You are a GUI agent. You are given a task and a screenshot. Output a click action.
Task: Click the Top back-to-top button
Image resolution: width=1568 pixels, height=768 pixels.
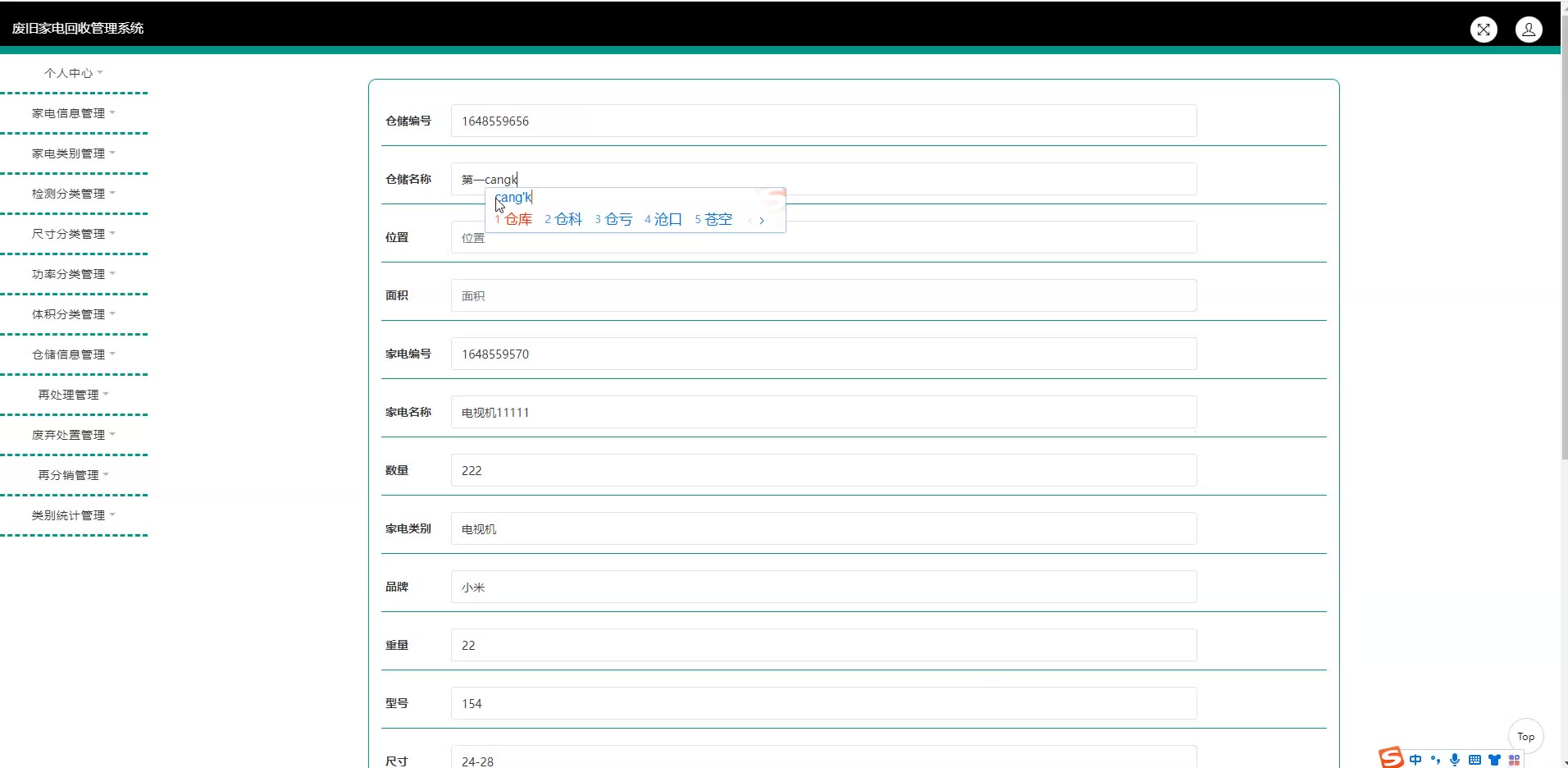1525,737
